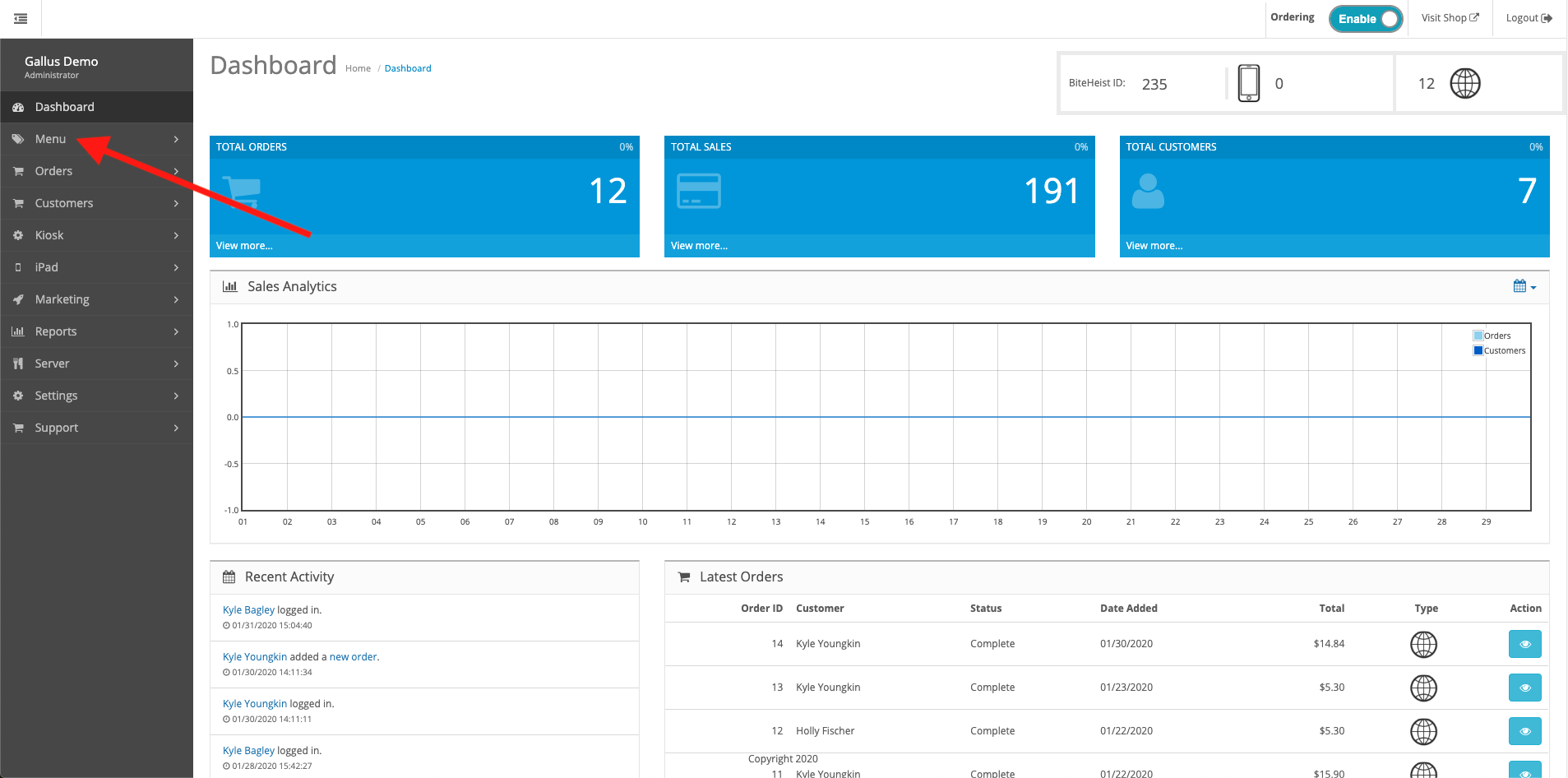Click Dashboard in the breadcrumb

coord(408,69)
